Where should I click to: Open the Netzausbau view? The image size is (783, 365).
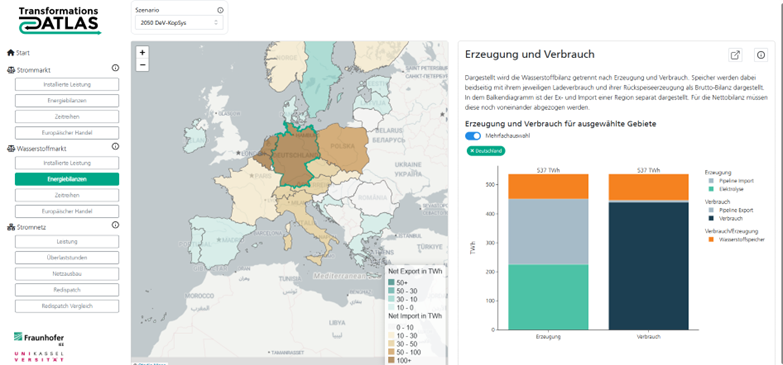pyautogui.click(x=67, y=274)
